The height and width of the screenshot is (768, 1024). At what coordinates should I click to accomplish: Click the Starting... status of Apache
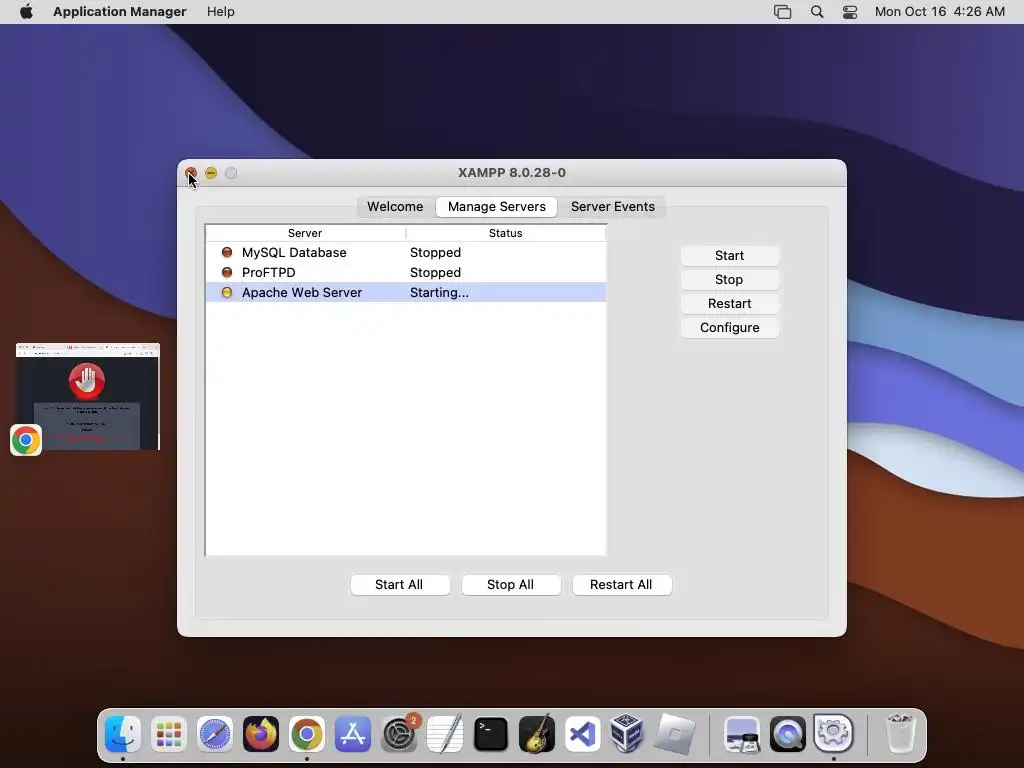click(439, 293)
